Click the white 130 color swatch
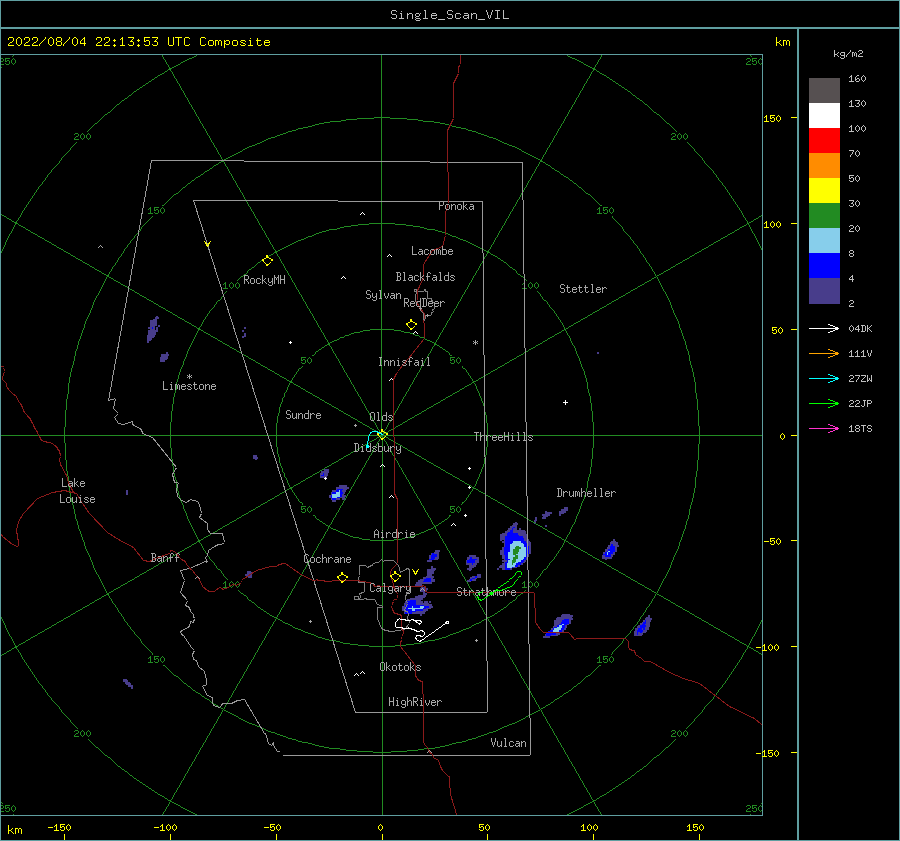Viewport: 900px width, 841px height. click(824, 116)
